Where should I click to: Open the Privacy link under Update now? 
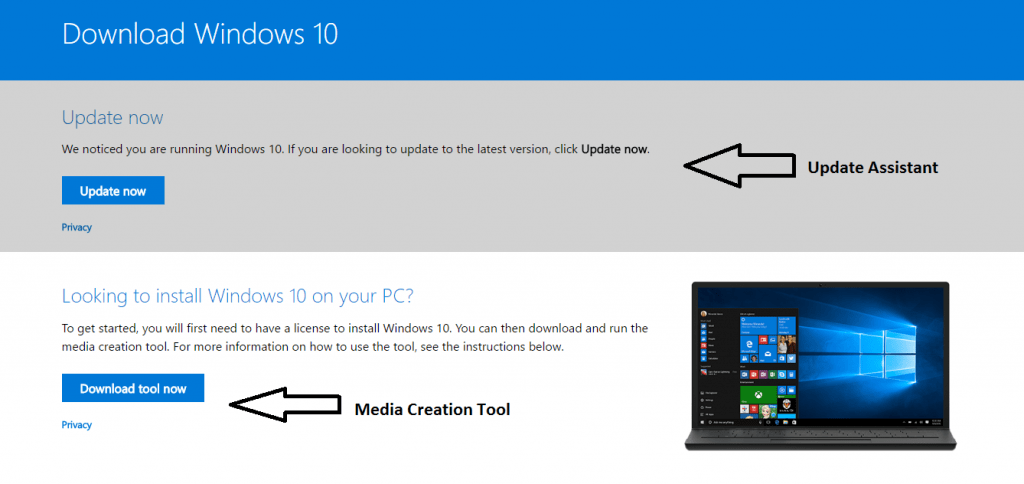pos(76,227)
